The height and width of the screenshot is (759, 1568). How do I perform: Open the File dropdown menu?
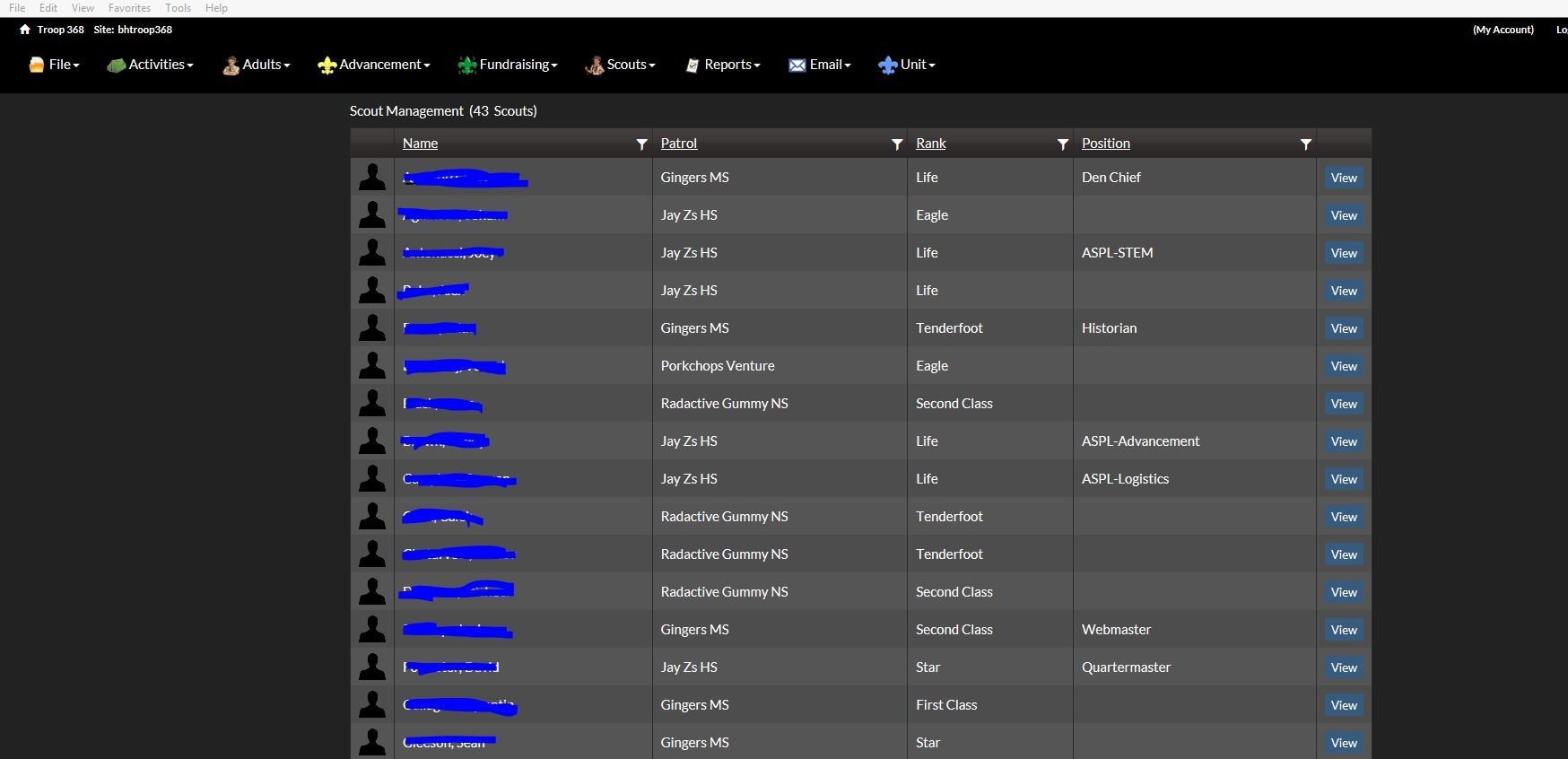click(55, 65)
